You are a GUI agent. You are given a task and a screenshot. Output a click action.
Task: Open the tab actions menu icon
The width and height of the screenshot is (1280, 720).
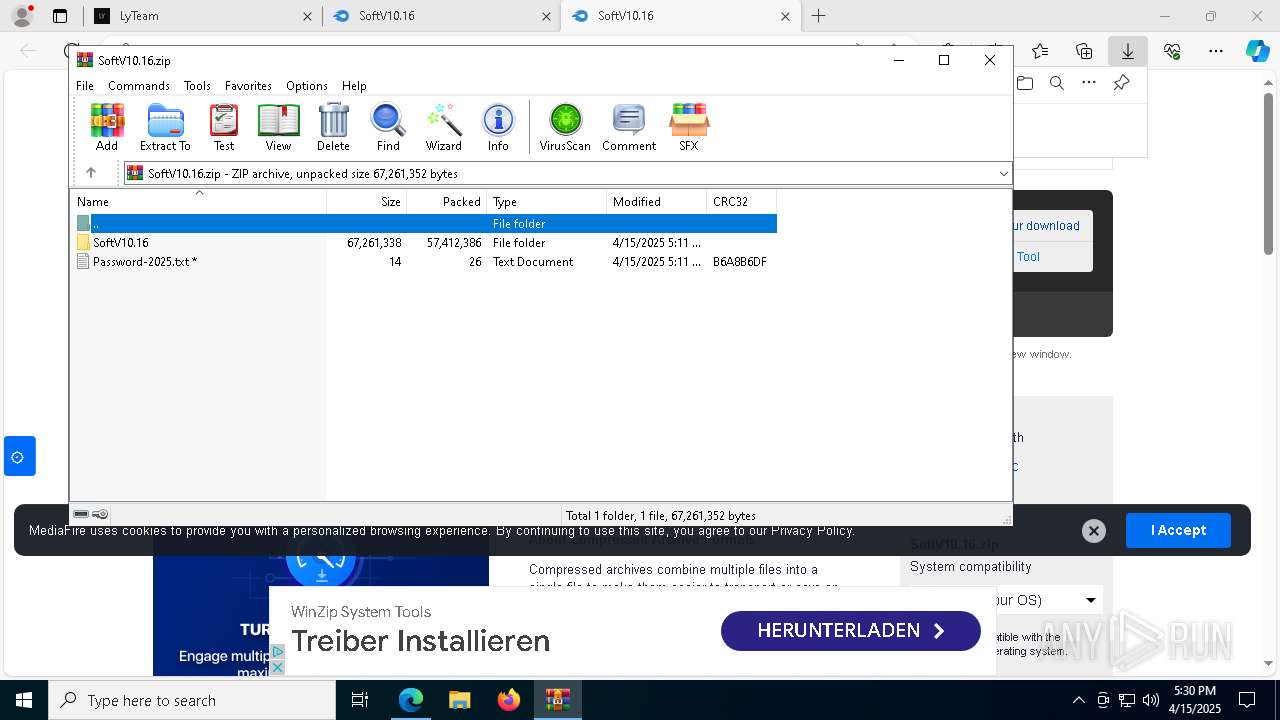[x=60, y=16]
